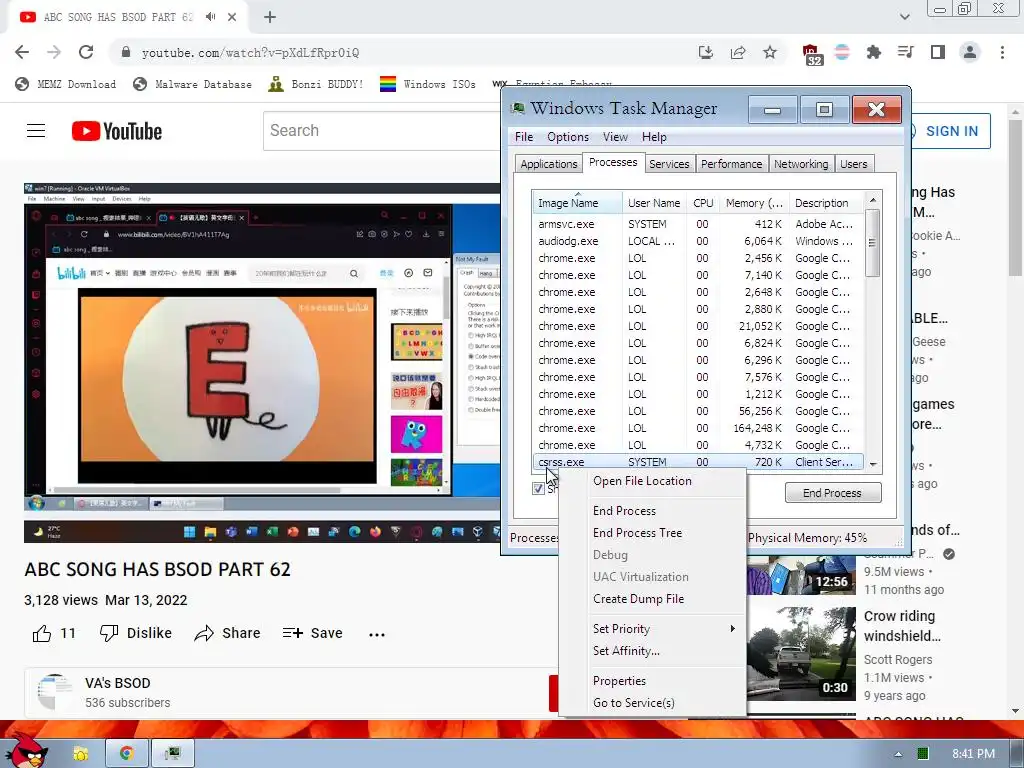Click the Chrome taskbar icon
This screenshot has width=1024, height=768.
(x=127, y=753)
